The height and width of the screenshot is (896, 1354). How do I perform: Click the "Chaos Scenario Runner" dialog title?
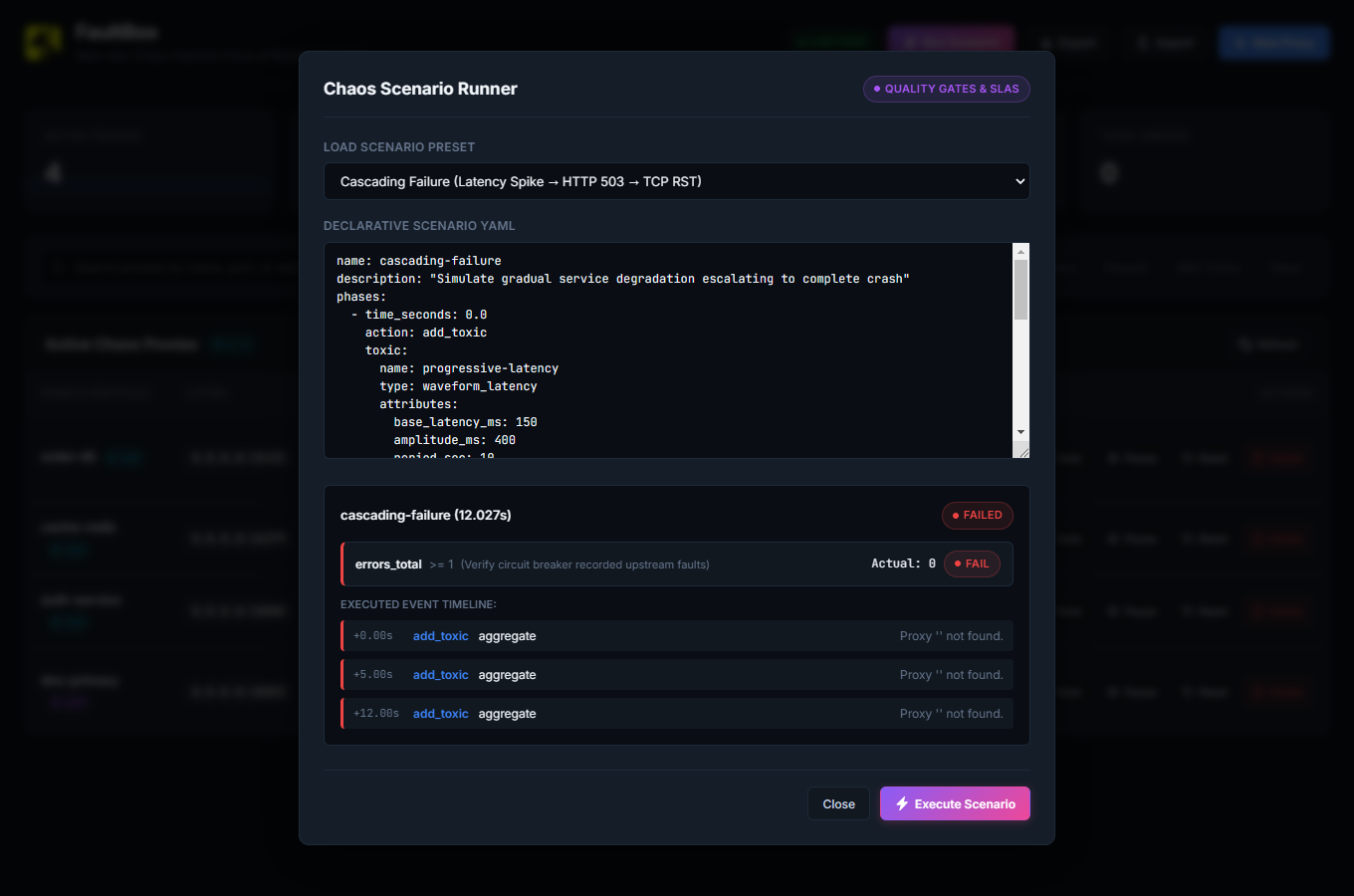pyautogui.click(x=420, y=89)
